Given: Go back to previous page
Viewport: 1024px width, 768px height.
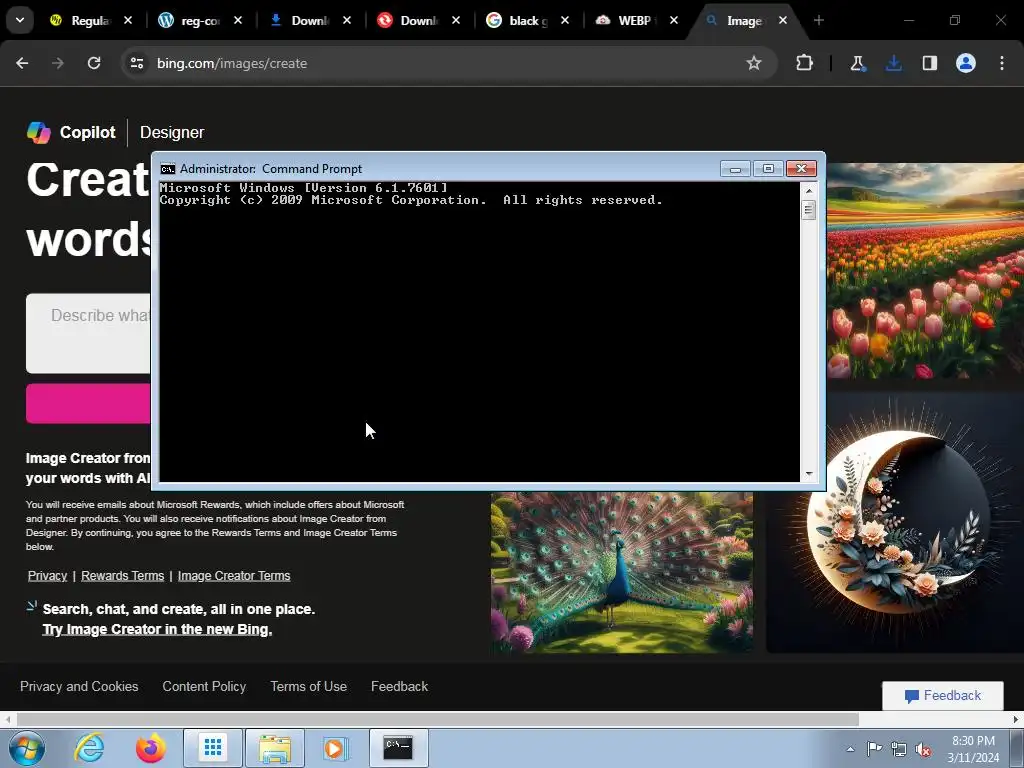Looking at the screenshot, I should (22, 63).
